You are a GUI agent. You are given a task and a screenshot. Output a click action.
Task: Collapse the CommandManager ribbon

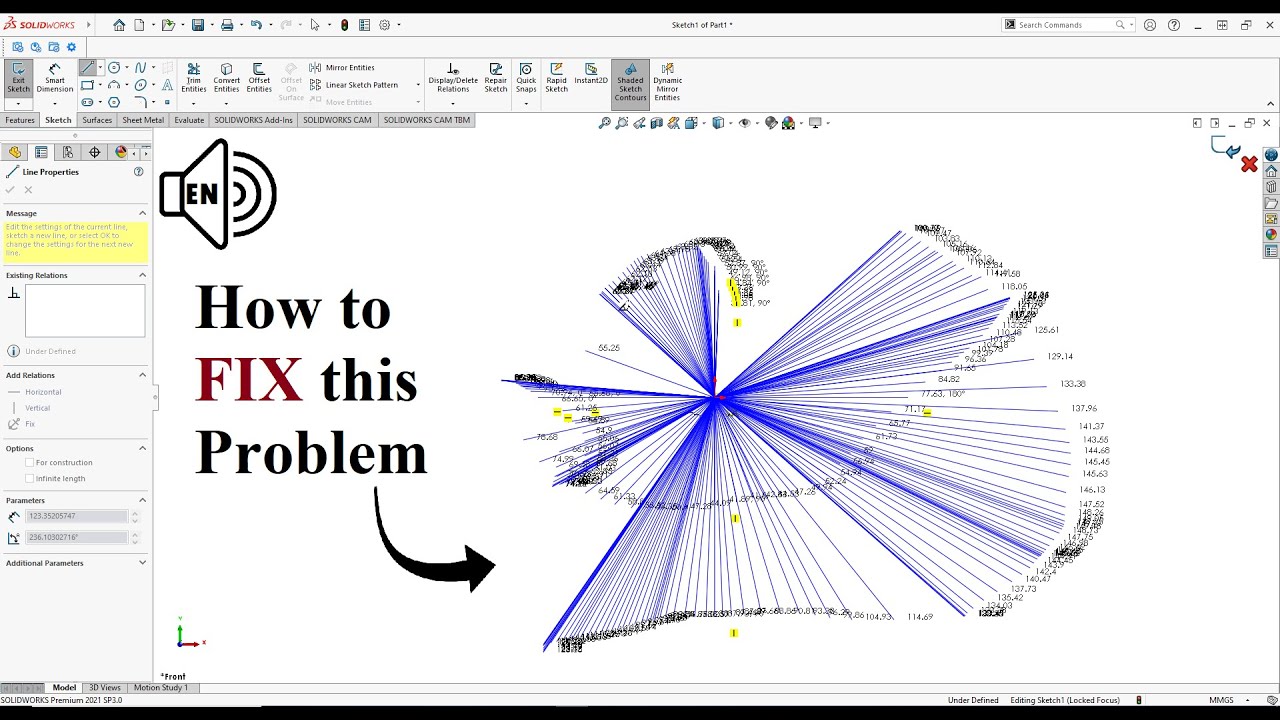(1270, 103)
